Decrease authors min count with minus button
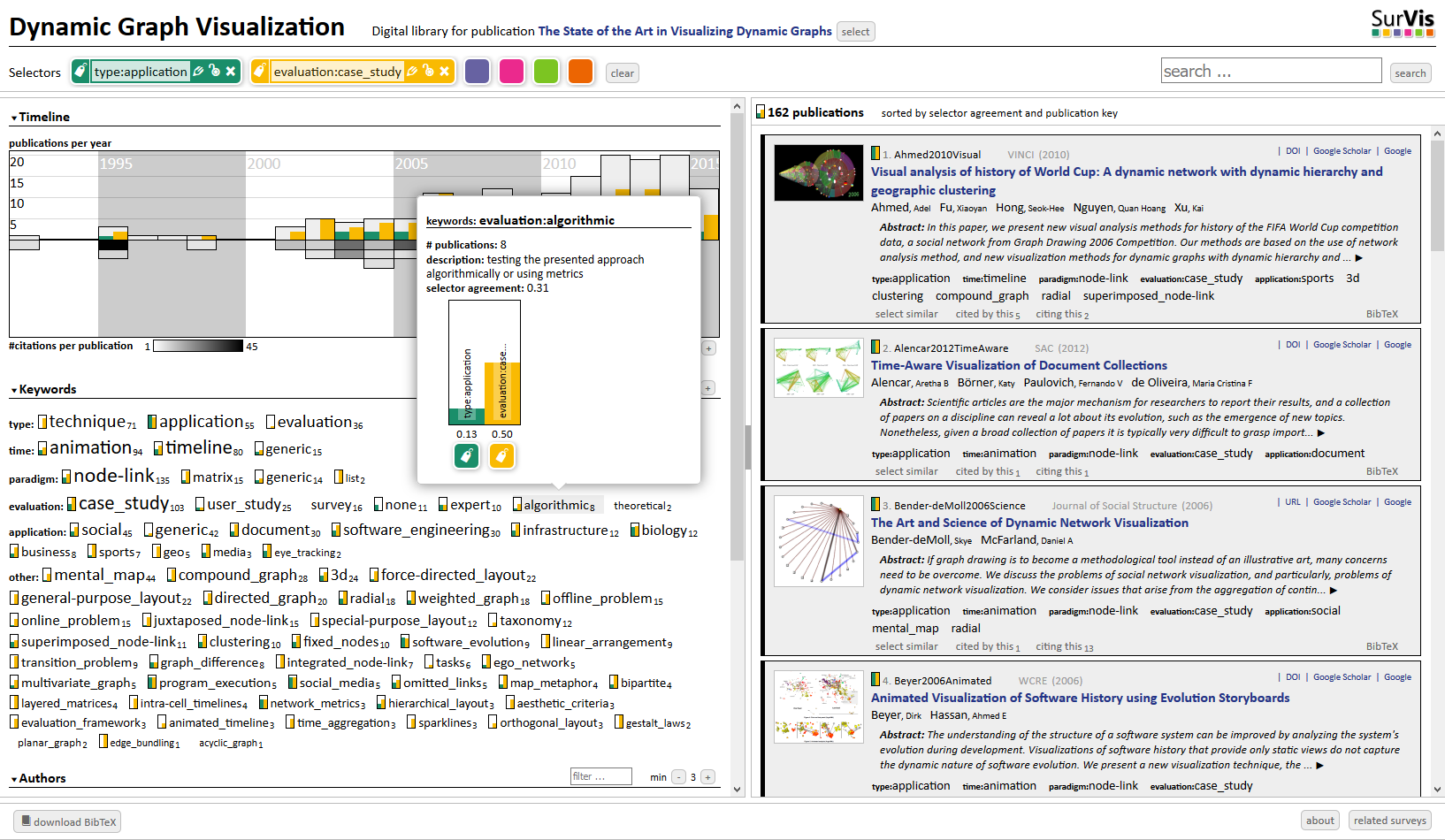 (678, 777)
